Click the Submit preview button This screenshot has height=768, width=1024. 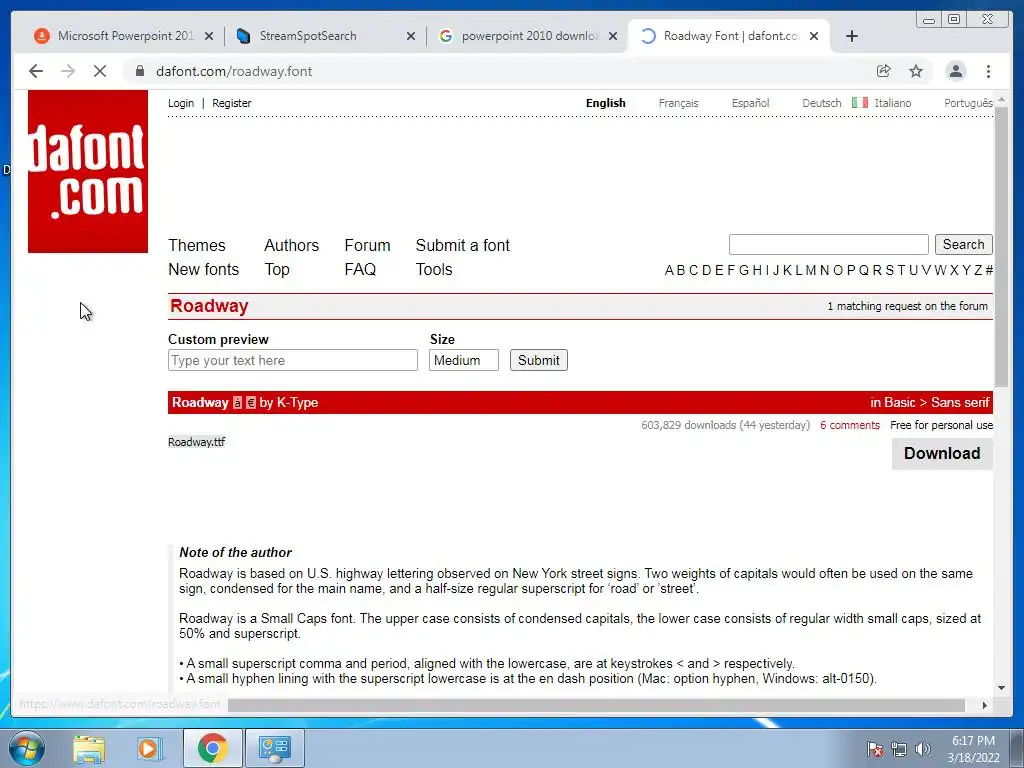[x=539, y=360]
